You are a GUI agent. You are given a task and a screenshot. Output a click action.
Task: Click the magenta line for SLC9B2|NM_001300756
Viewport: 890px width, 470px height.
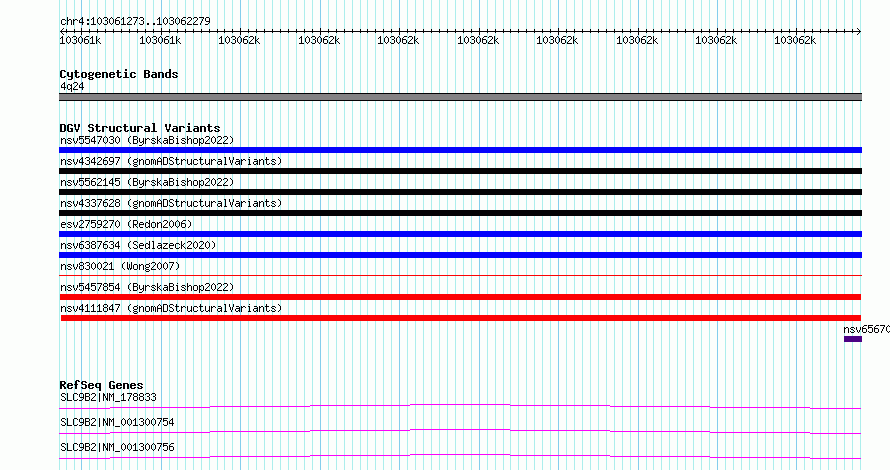click(460, 456)
